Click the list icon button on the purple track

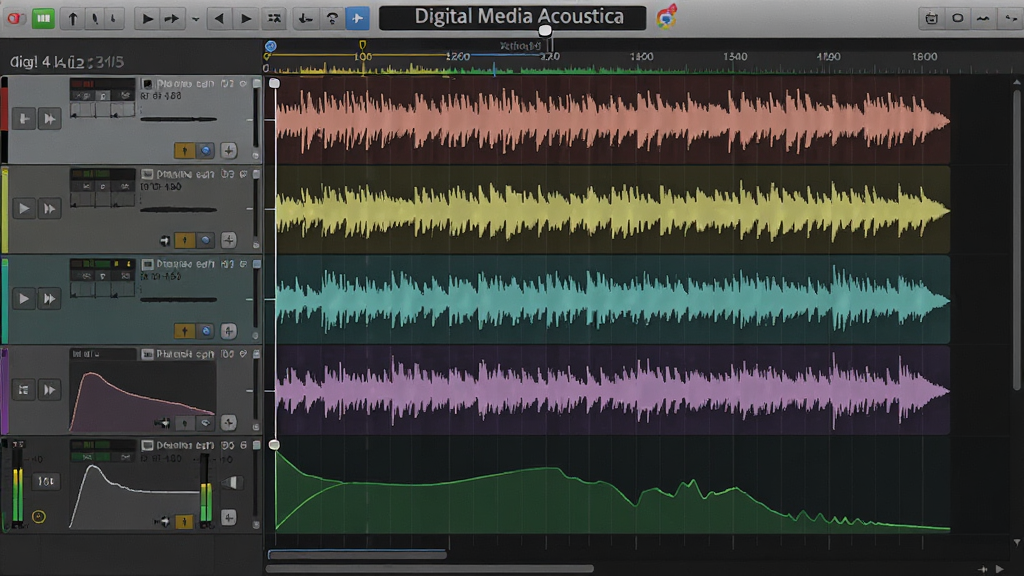24,390
